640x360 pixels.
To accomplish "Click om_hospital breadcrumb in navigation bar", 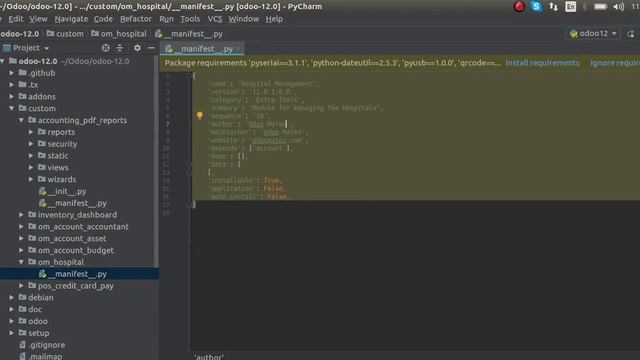I will click(119, 34).
